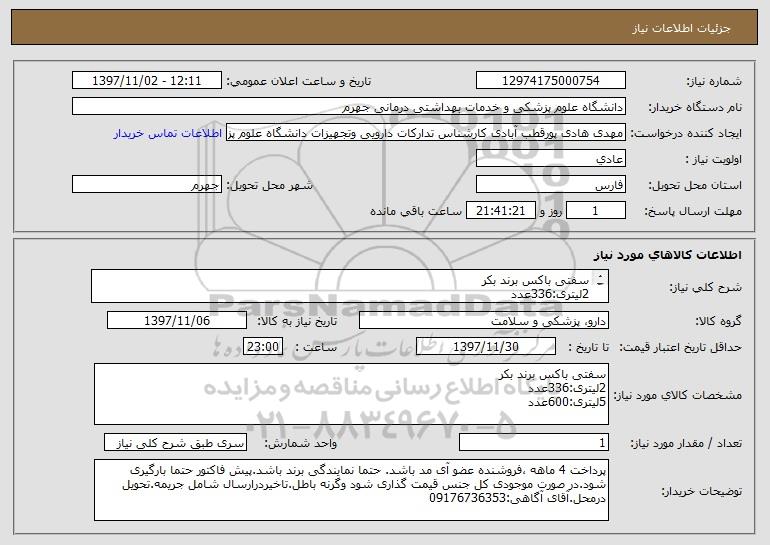Click the حداقل تاریخ اعتبار قیمت label
Viewport: 770px width, 545px height.
(x=680, y=347)
